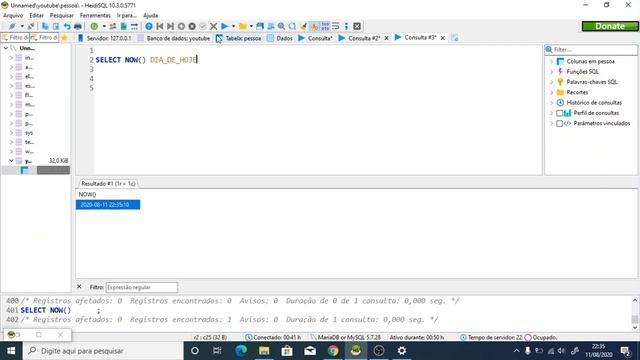Select the 2020-08-11 result cell
Screen dimensions: 640x360
(x=108, y=204)
